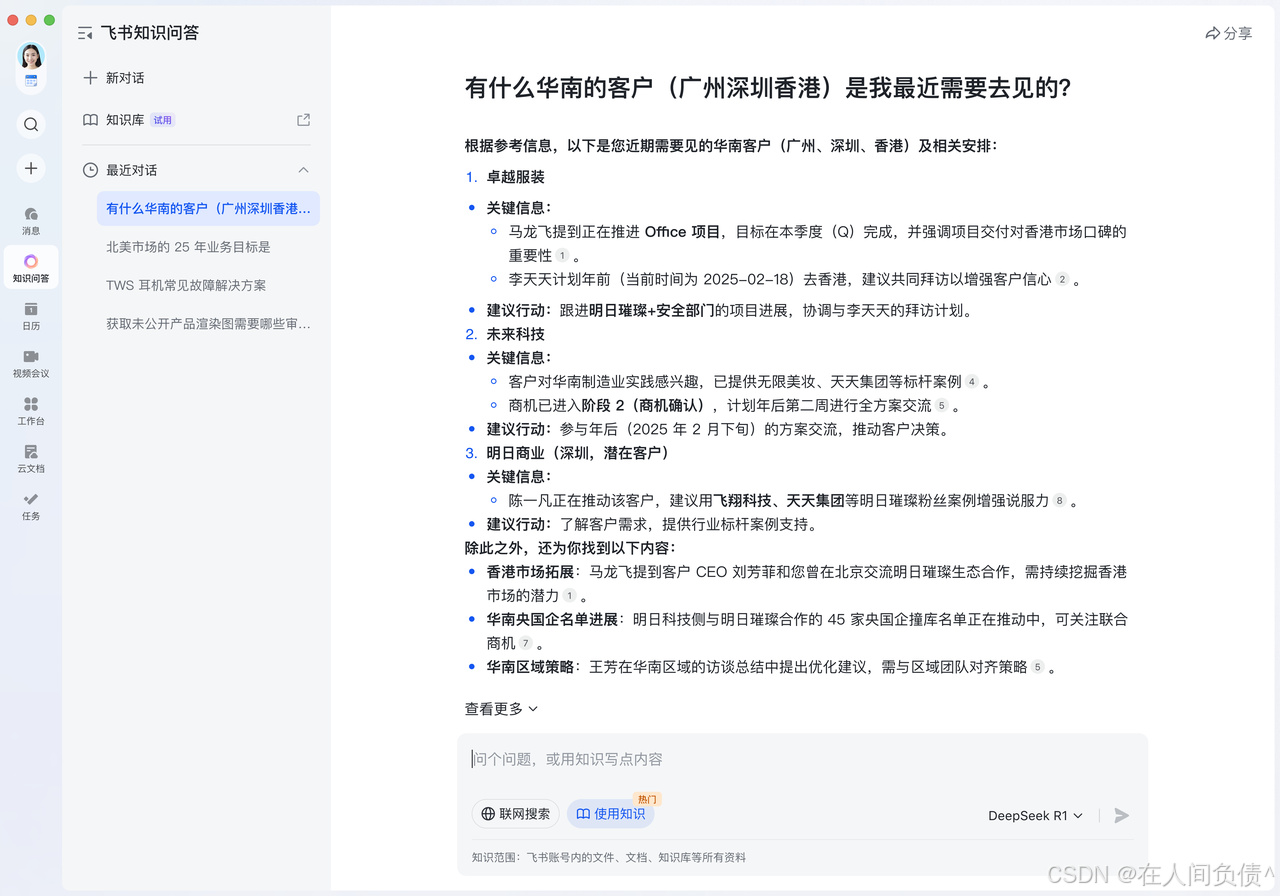
Task: Collapse the panel via 飞书知识问答 header icon
Action: 85,33
